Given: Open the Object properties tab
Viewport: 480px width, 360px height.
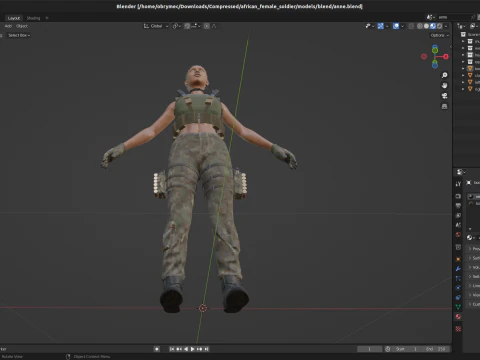Looking at the screenshot, I should tap(458, 259).
